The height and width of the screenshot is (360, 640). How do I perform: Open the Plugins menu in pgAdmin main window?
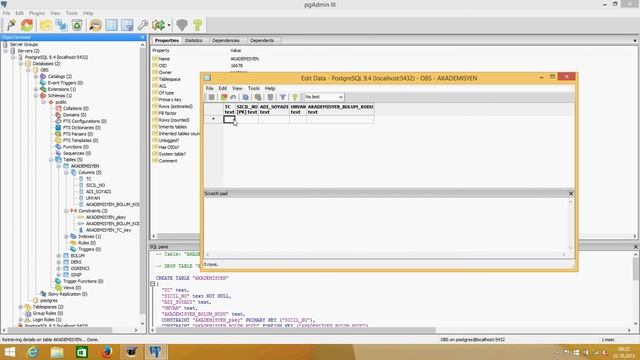click(37, 13)
